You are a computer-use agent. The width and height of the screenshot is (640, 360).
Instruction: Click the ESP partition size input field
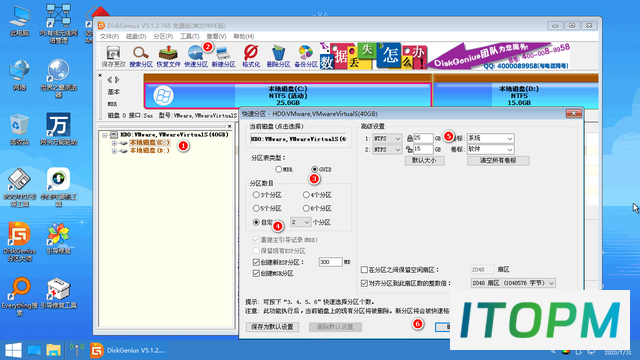click(330, 262)
